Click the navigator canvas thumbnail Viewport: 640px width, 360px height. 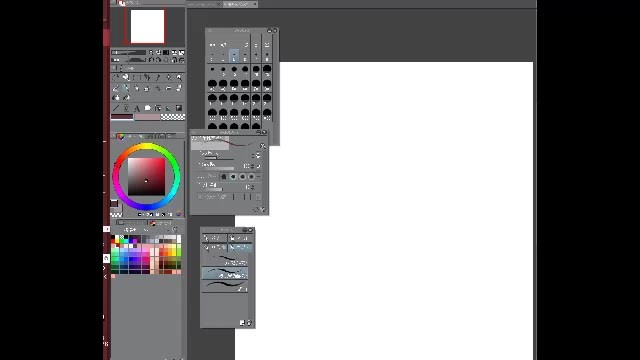point(147,27)
